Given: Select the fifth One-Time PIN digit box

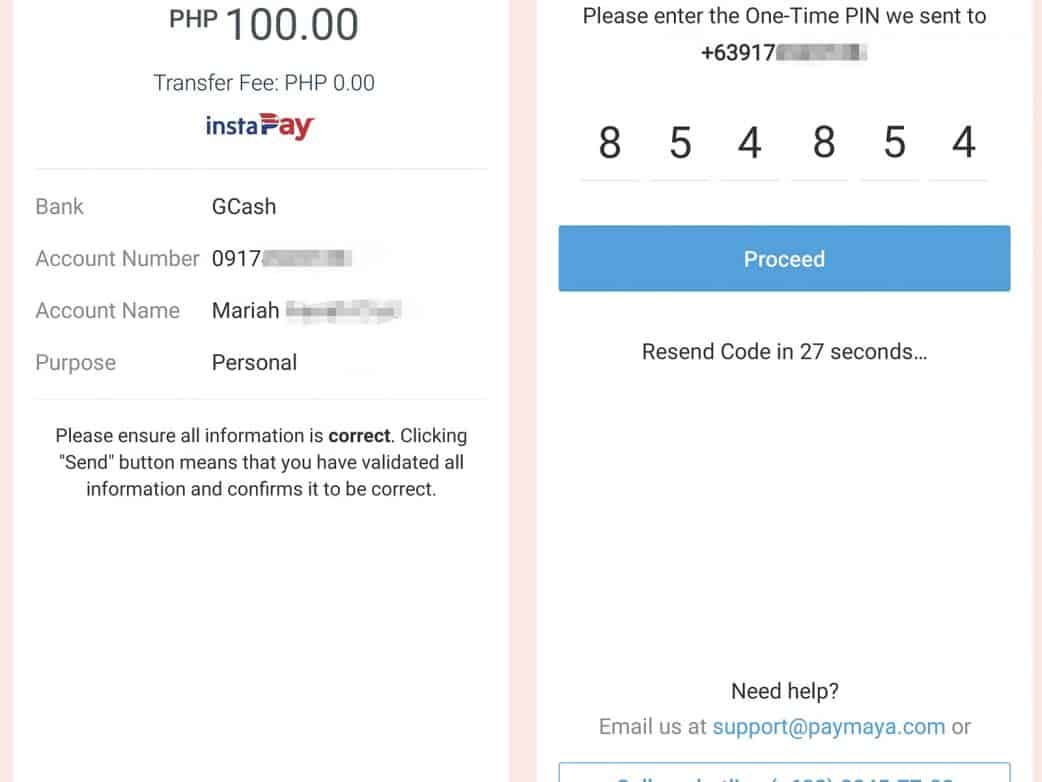Looking at the screenshot, I should [894, 144].
